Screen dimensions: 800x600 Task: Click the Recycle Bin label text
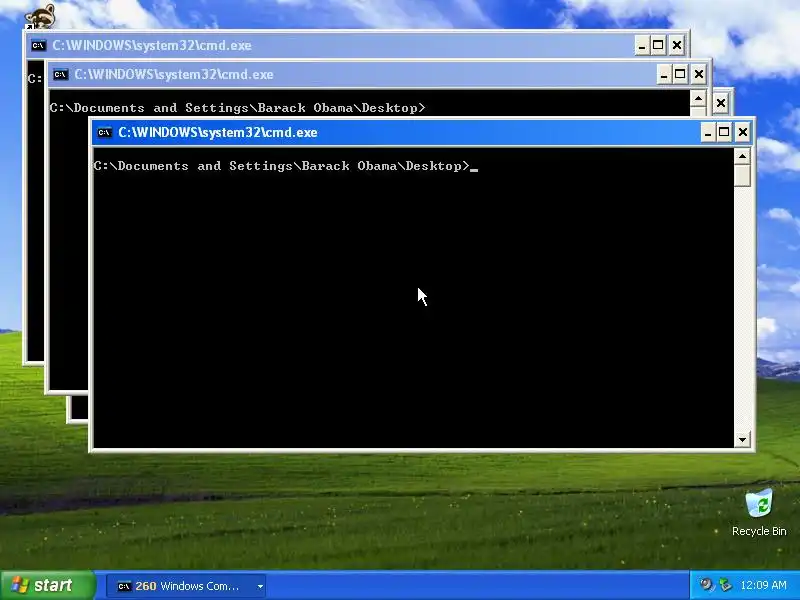(x=759, y=531)
